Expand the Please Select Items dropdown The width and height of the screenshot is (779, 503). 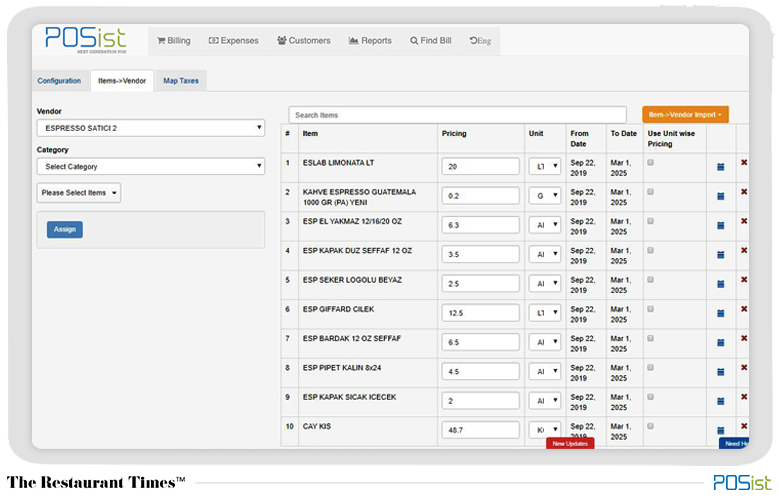[79, 193]
